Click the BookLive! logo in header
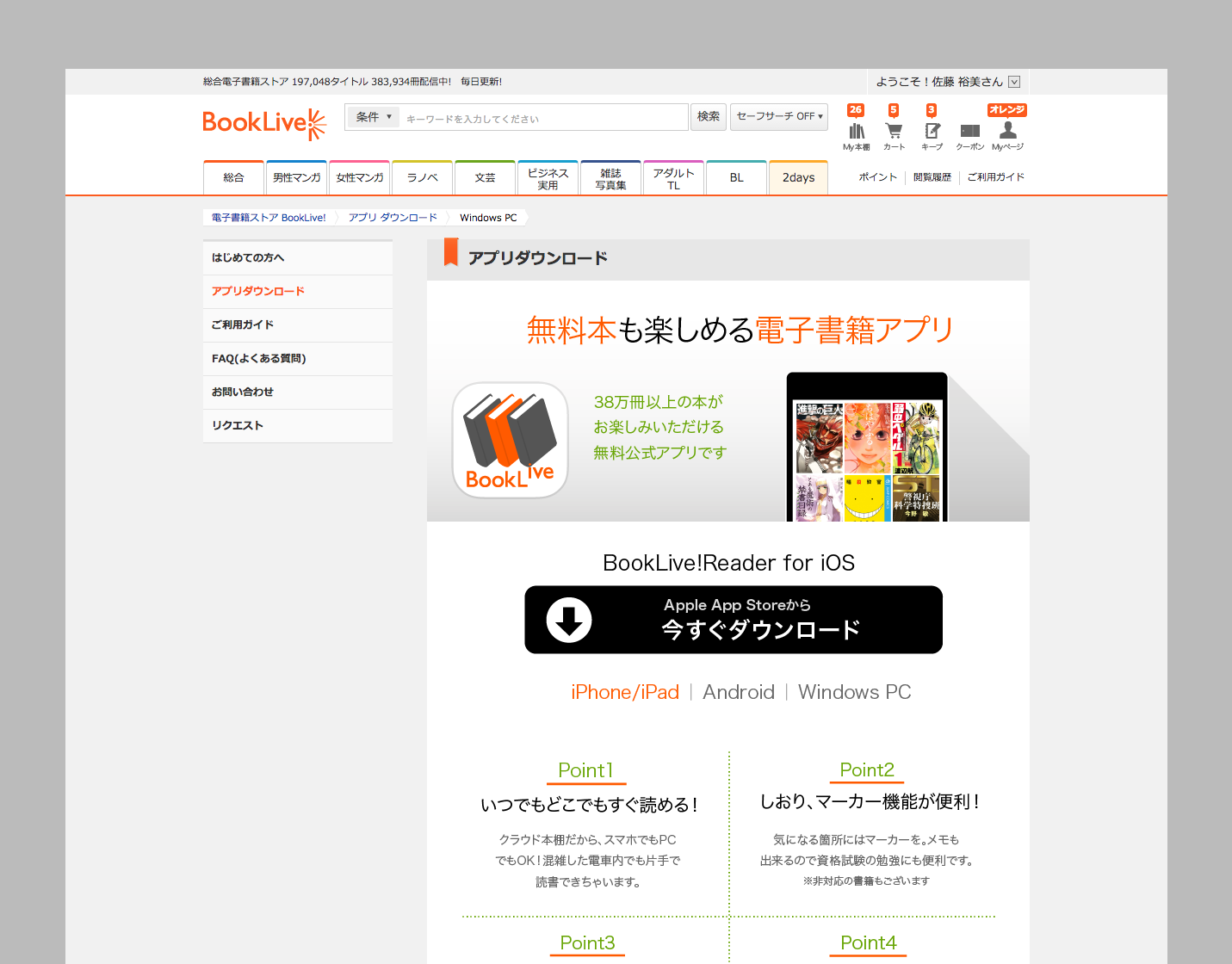Viewport: 1232px width, 964px height. tap(264, 124)
